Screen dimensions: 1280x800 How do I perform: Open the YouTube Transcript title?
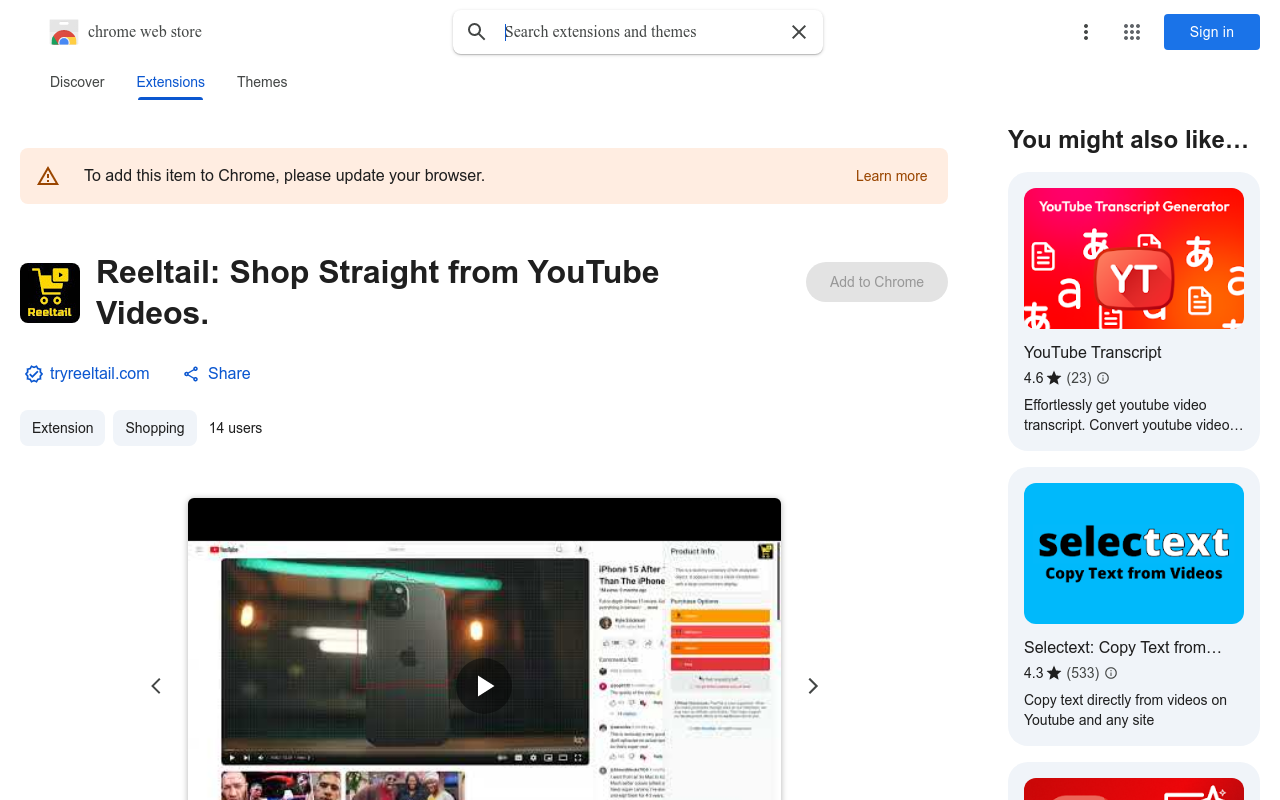[x=1093, y=352]
